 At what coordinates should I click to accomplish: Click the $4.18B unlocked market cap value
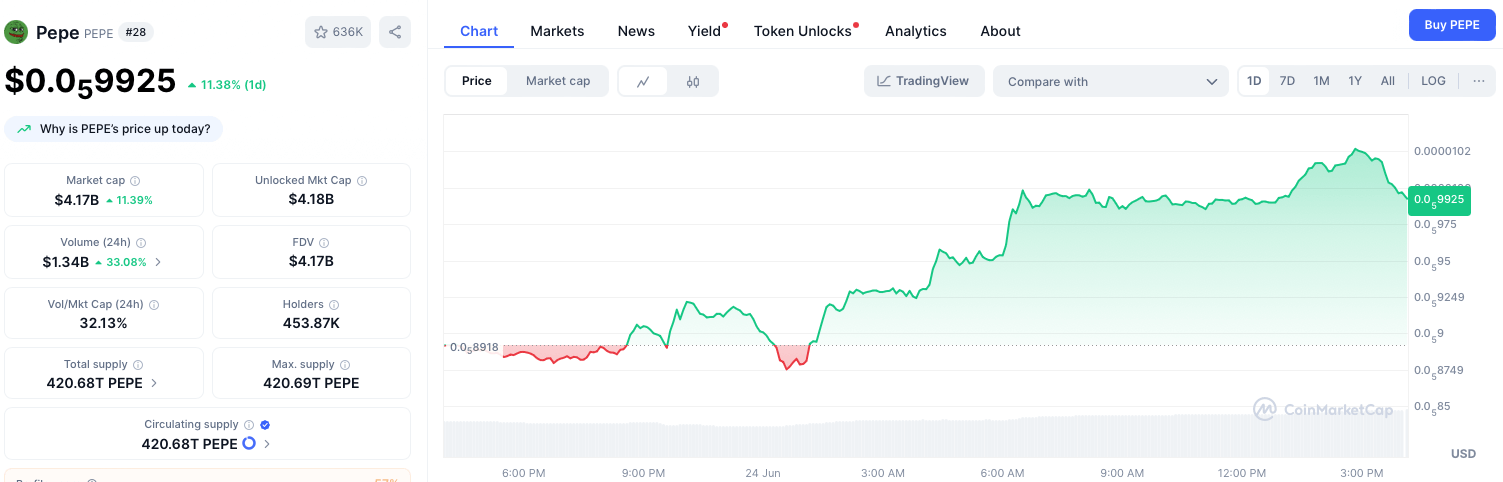(x=311, y=199)
